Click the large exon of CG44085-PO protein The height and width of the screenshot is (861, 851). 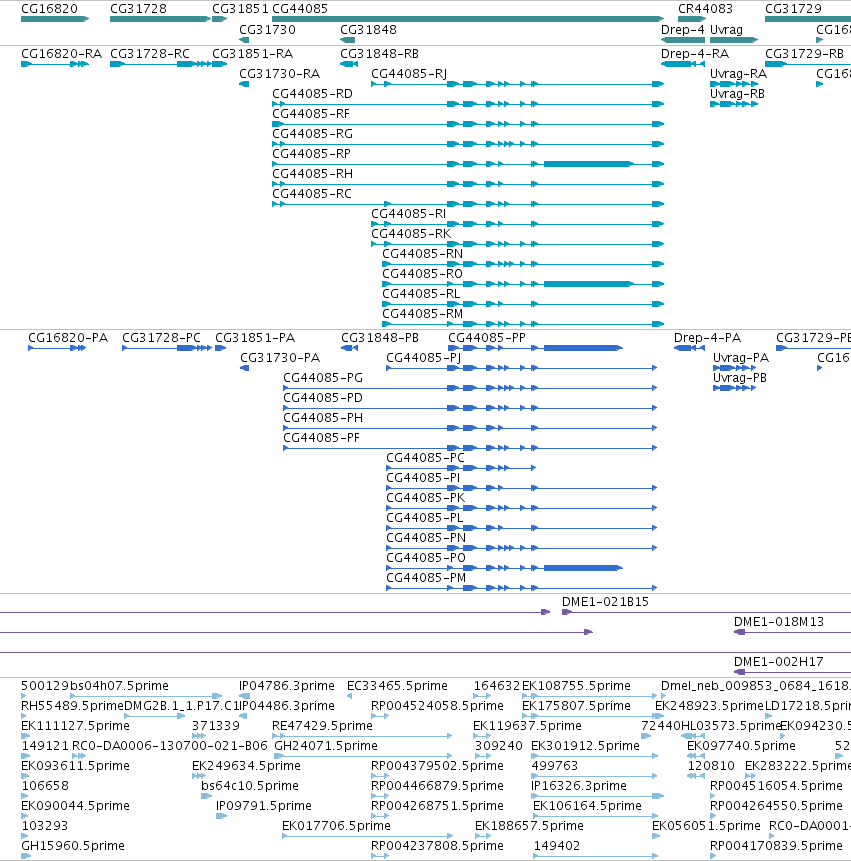click(x=583, y=568)
